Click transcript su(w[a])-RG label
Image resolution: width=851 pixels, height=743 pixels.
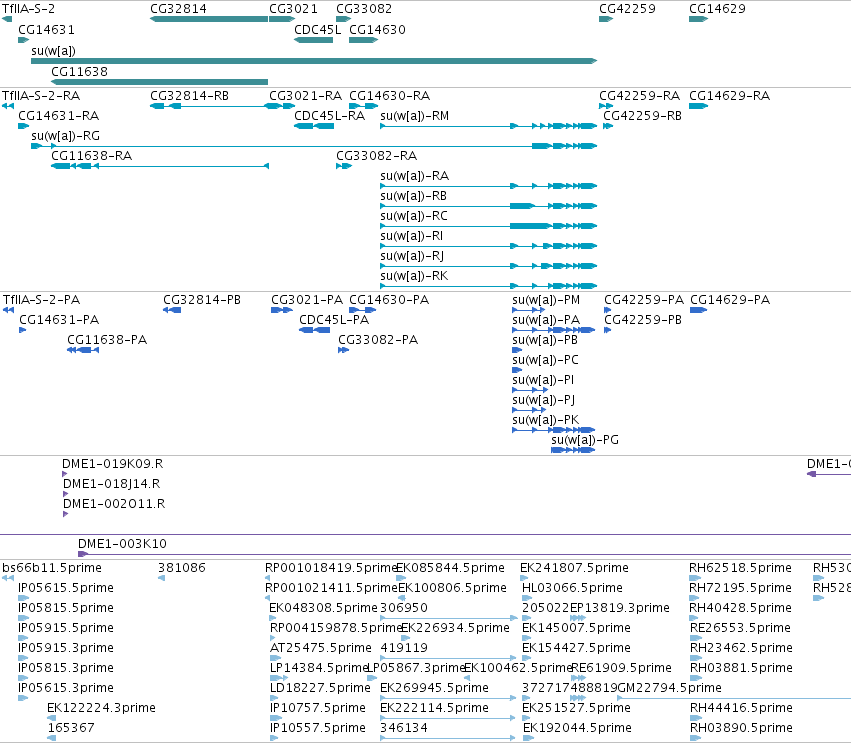(x=65, y=136)
